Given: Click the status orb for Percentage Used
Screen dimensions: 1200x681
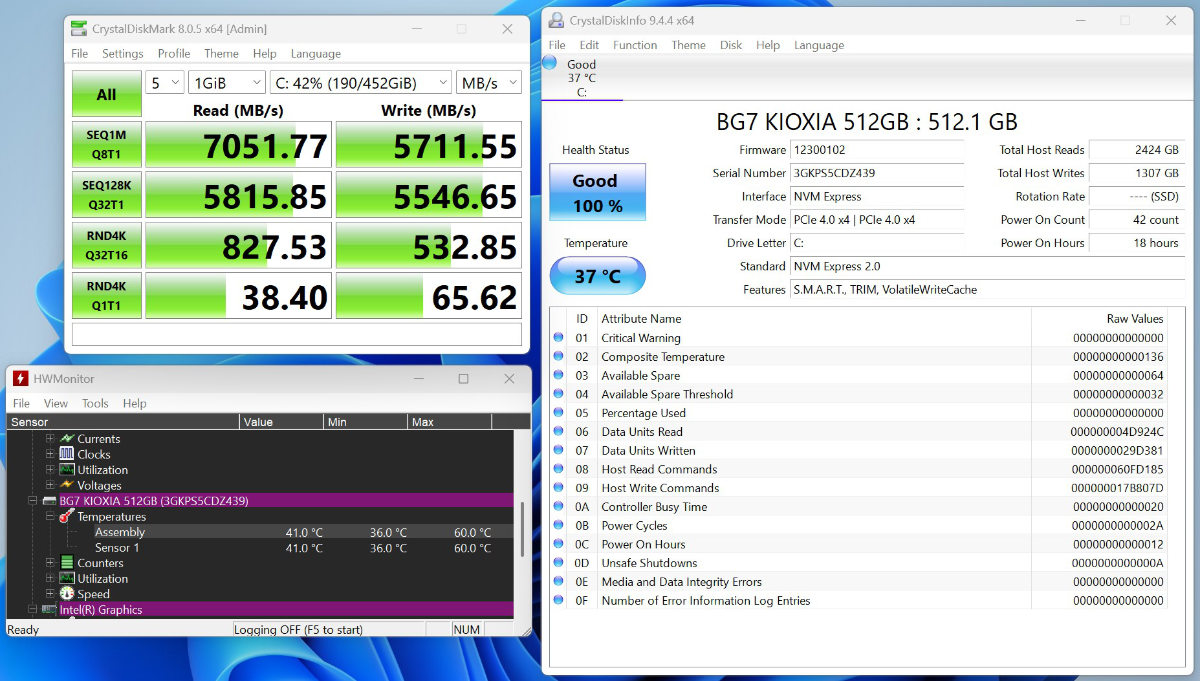Looking at the screenshot, I should (558, 413).
